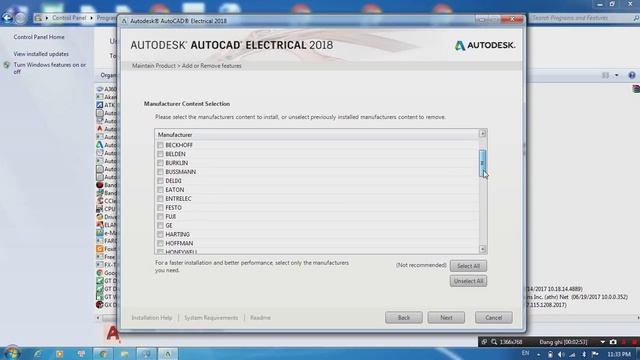640x360 pixels.
Task: Select the A360 program icon in list
Action: [100, 89]
